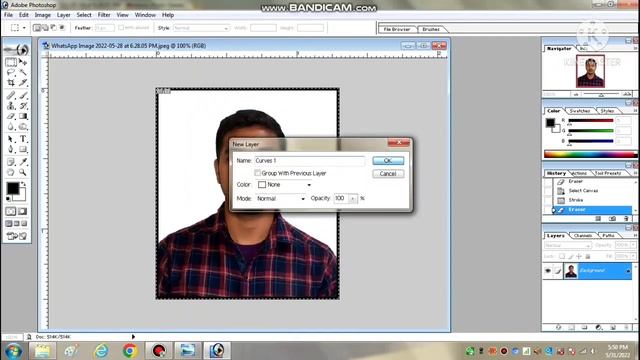This screenshot has height=360, width=640.
Task: Select the Blur tool
Action: click(11, 127)
